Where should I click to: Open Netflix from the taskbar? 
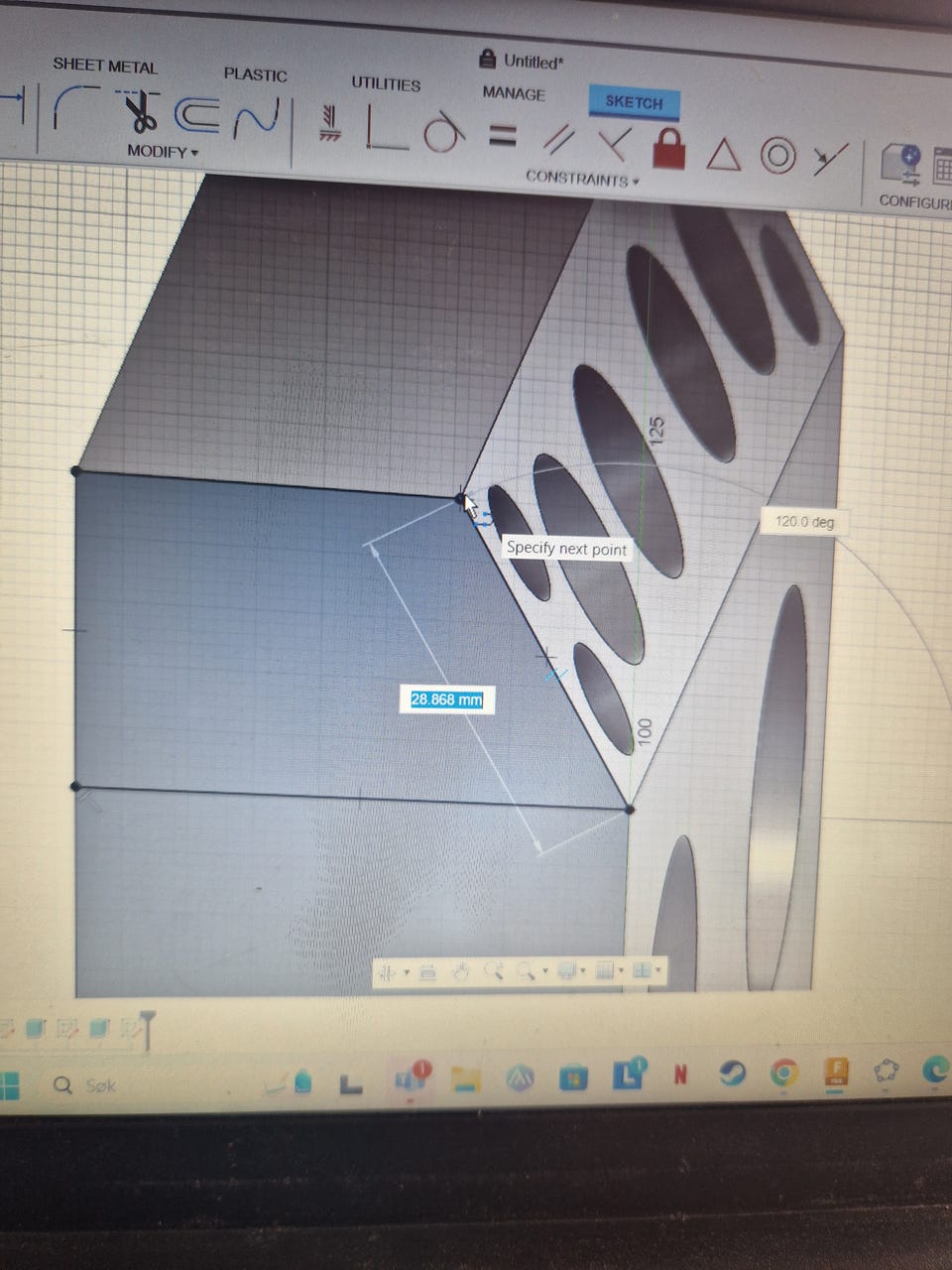pos(680,1075)
